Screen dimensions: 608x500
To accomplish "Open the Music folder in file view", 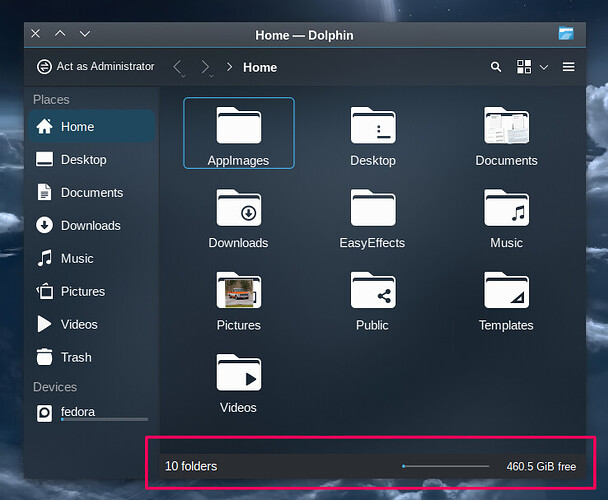I will click(506, 218).
